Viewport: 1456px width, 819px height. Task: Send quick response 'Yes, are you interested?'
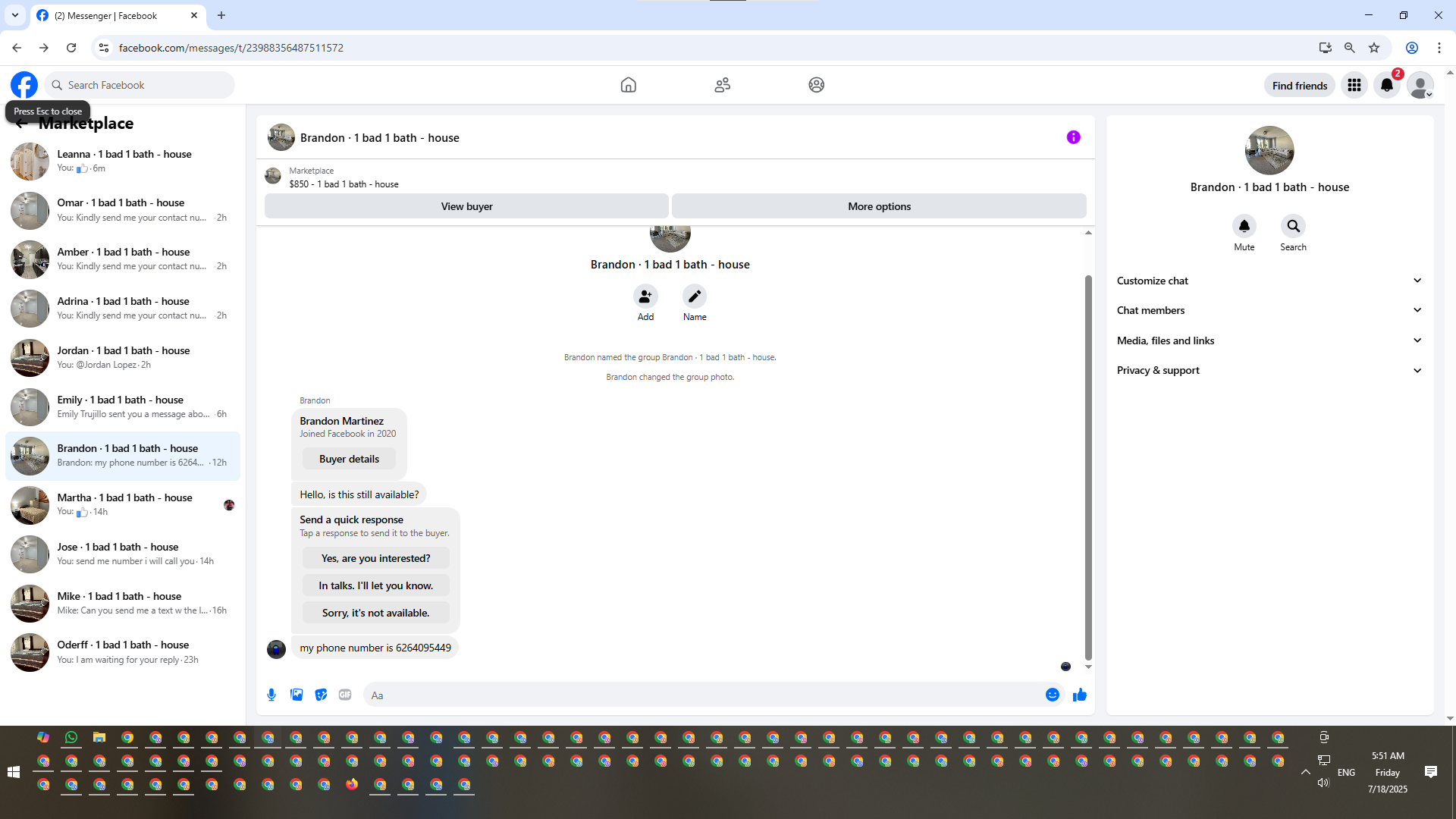click(x=375, y=558)
